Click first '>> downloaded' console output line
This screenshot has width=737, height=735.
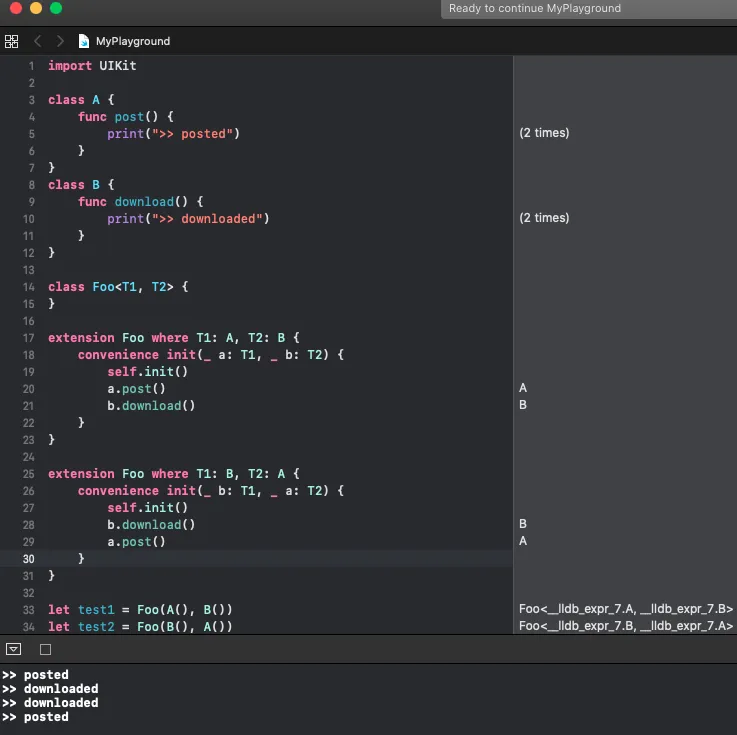pyautogui.click(x=50, y=689)
